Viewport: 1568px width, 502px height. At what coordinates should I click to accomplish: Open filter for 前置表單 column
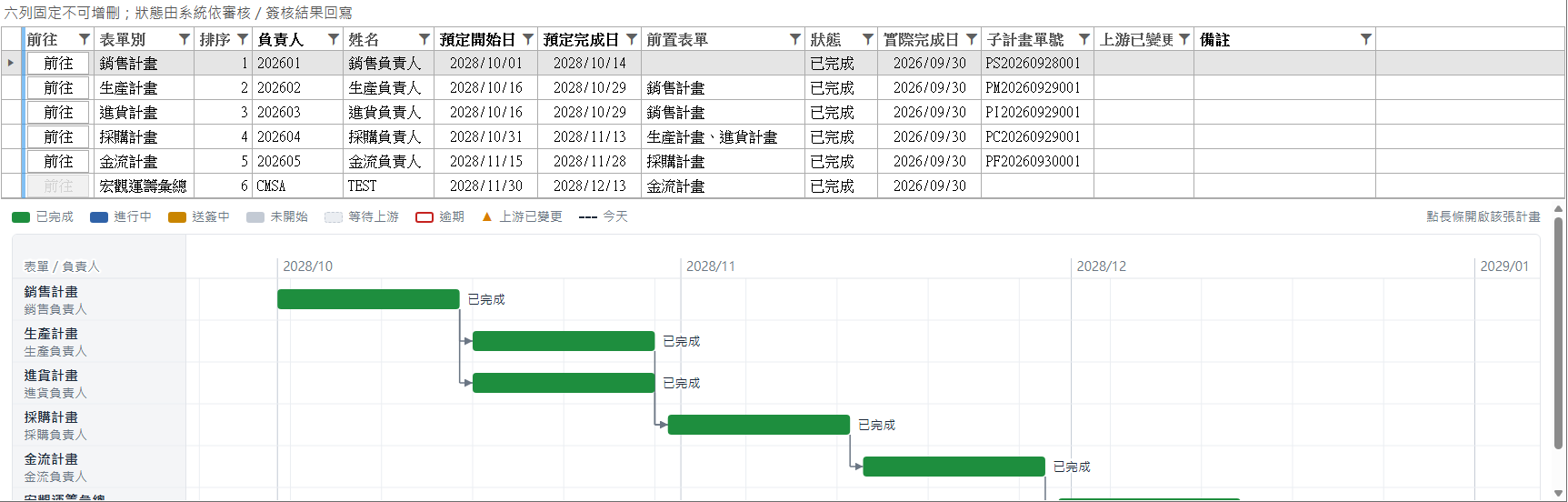(795, 39)
